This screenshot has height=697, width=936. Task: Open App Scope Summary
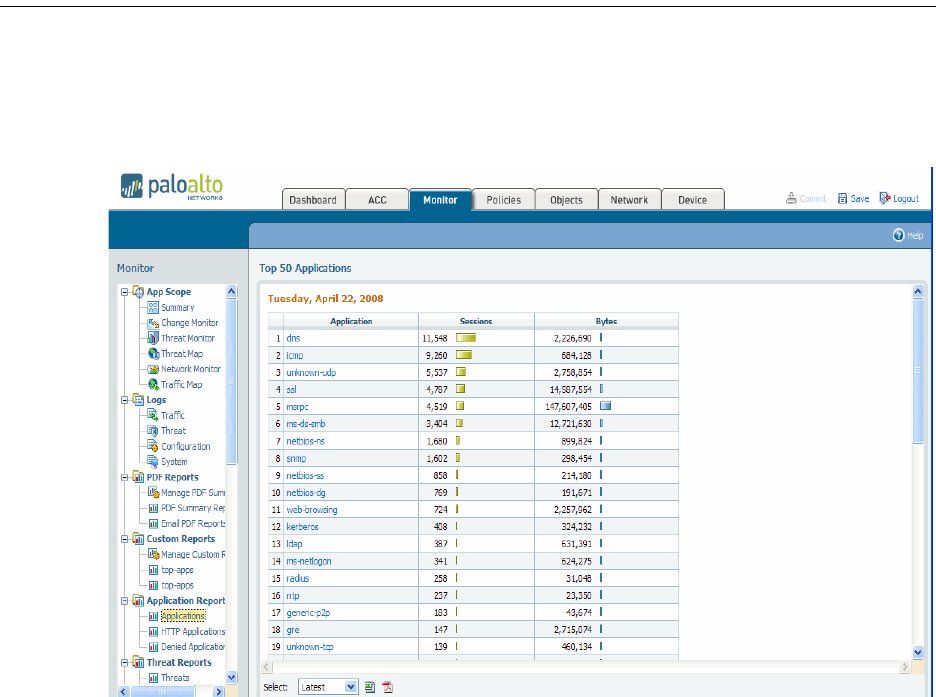coord(177,307)
